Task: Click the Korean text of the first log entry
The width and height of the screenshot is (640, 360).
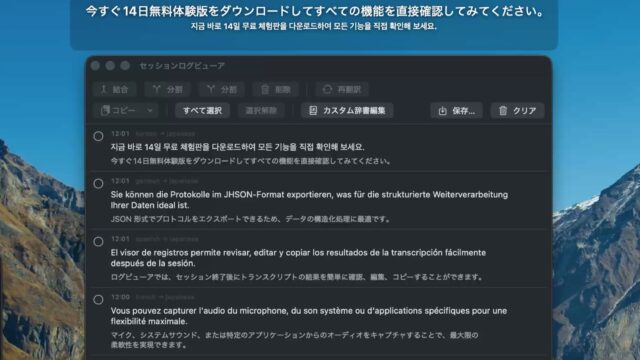Action: (238, 147)
